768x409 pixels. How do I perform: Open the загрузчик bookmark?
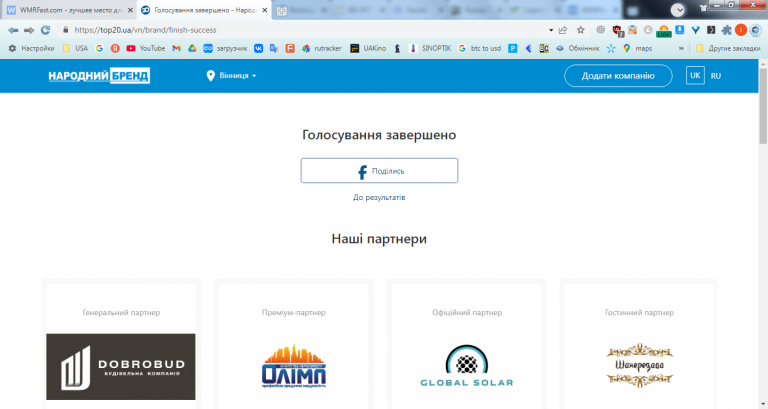(225, 48)
